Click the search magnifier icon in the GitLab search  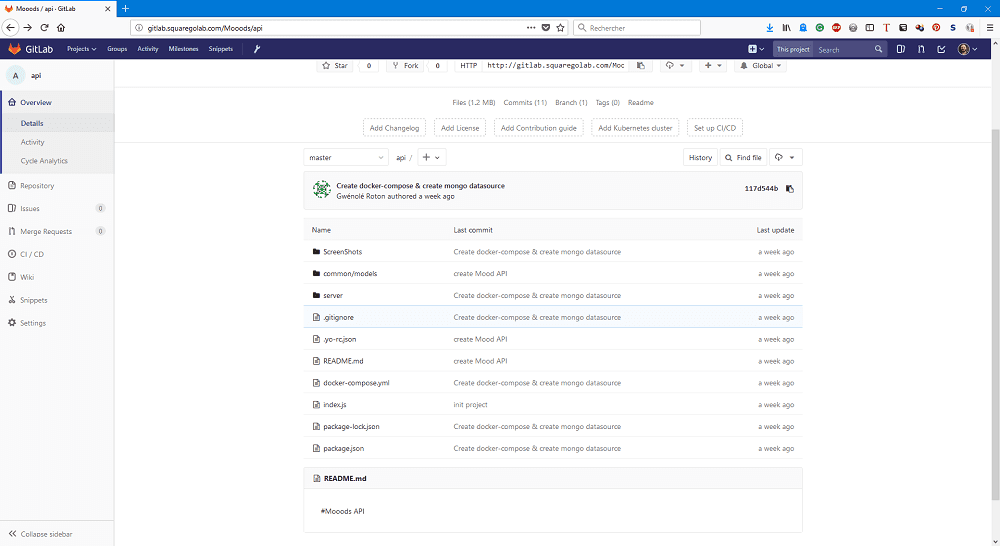[x=878, y=49]
